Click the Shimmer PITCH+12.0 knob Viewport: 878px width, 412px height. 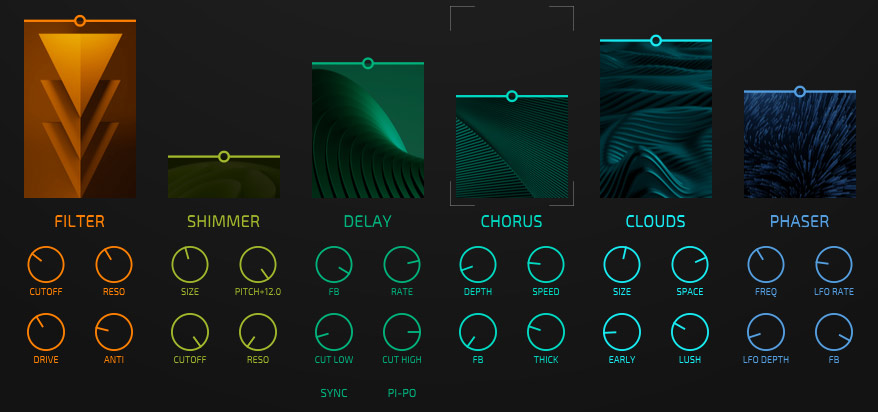click(257, 265)
